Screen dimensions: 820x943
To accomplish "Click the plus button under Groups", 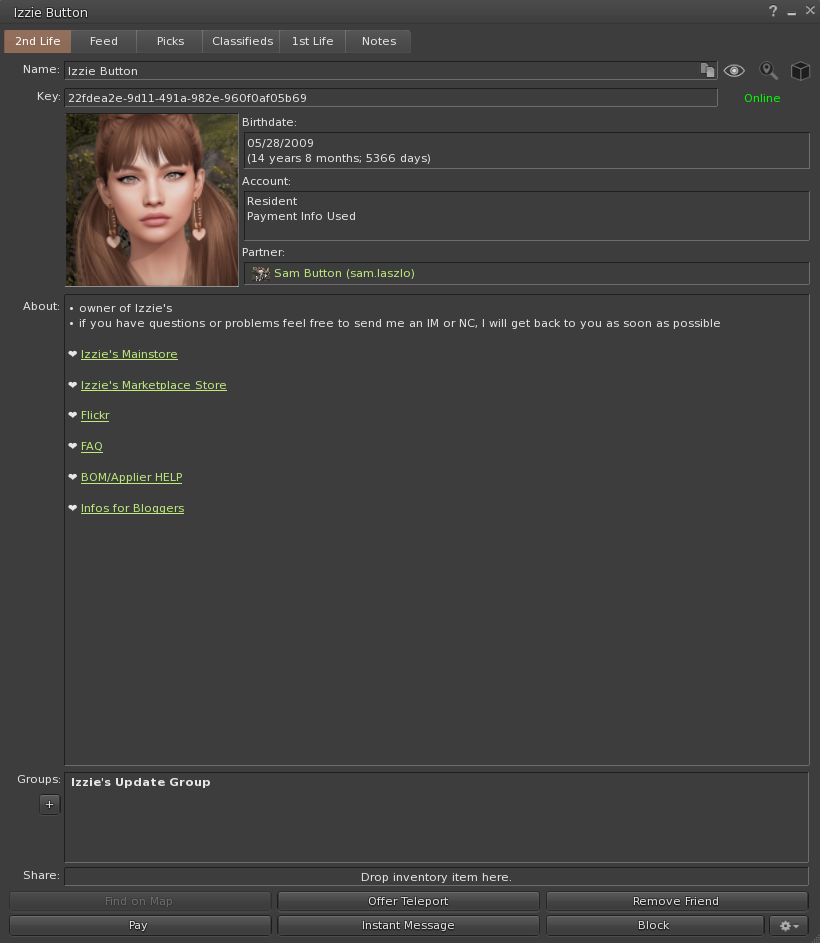I will pos(49,804).
